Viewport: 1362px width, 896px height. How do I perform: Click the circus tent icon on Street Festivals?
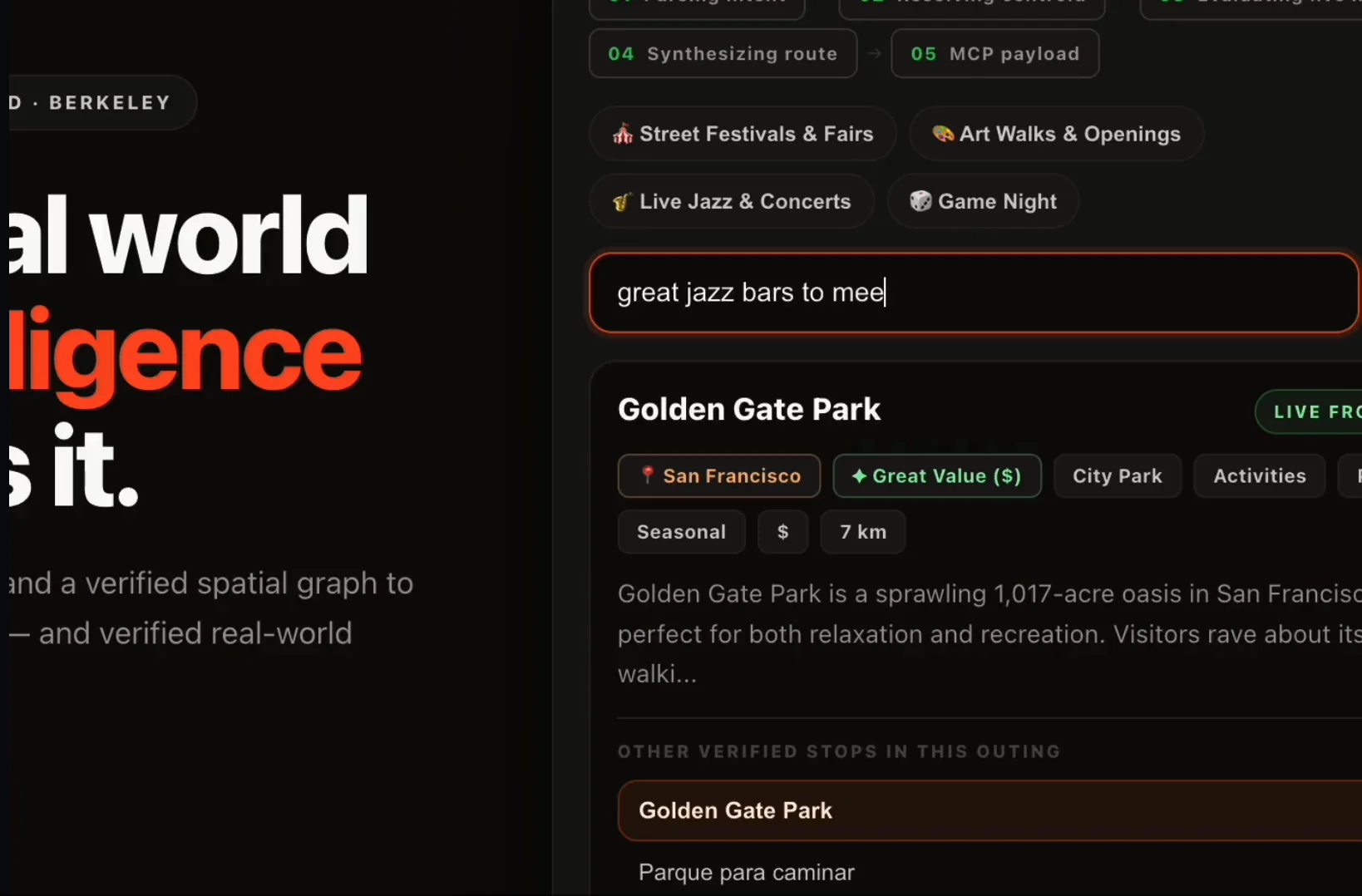coord(623,134)
